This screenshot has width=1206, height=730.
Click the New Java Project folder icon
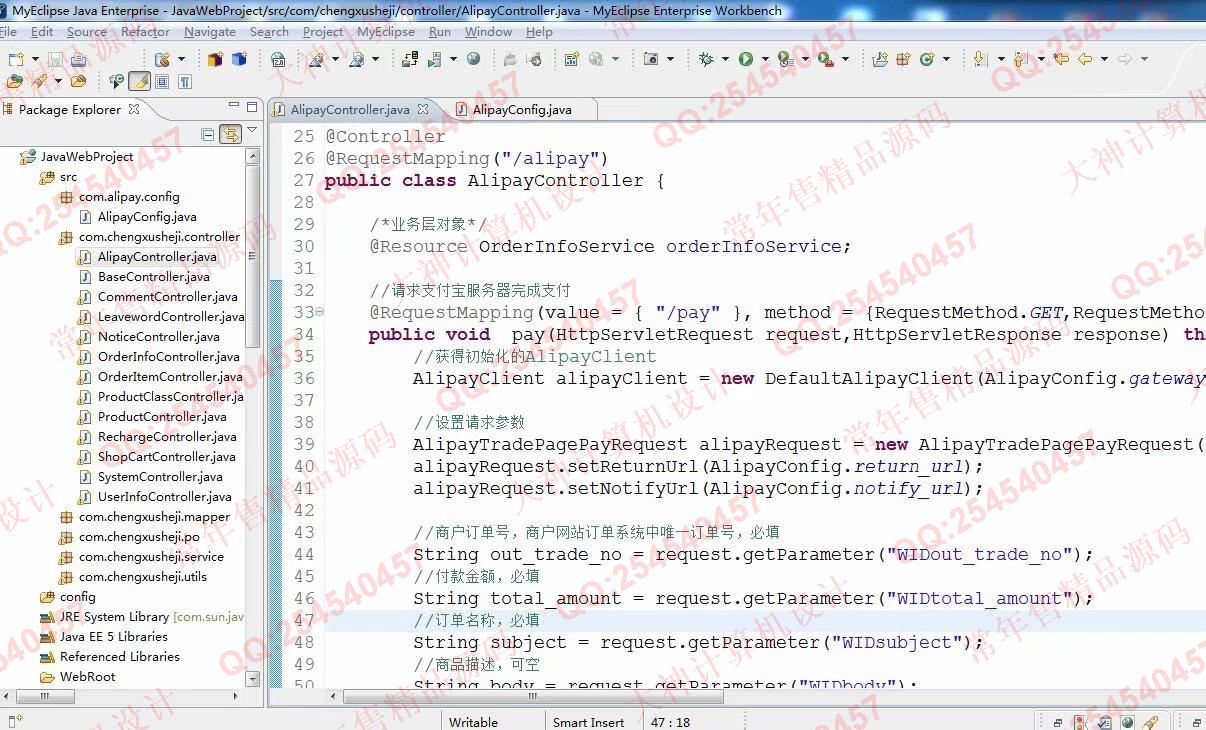[879, 59]
